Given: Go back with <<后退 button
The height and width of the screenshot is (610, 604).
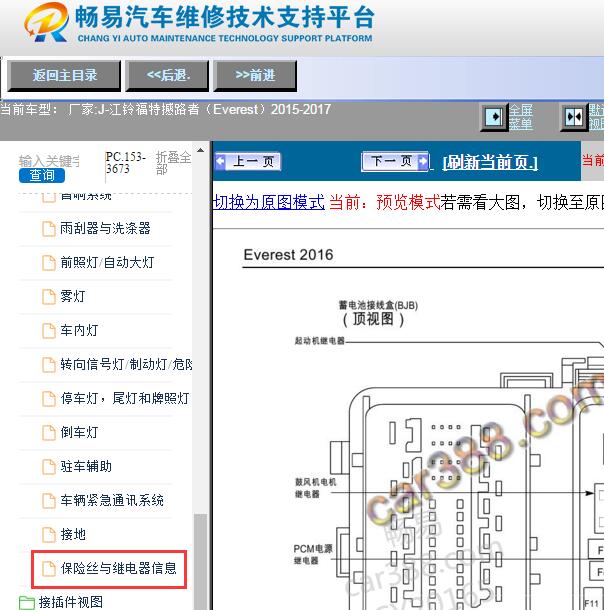Looking at the screenshot, I should (168, 75).
